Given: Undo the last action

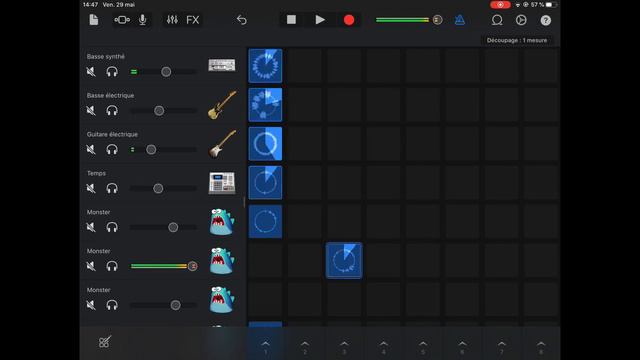Looking at the screenshot, I should click(242, 20).
